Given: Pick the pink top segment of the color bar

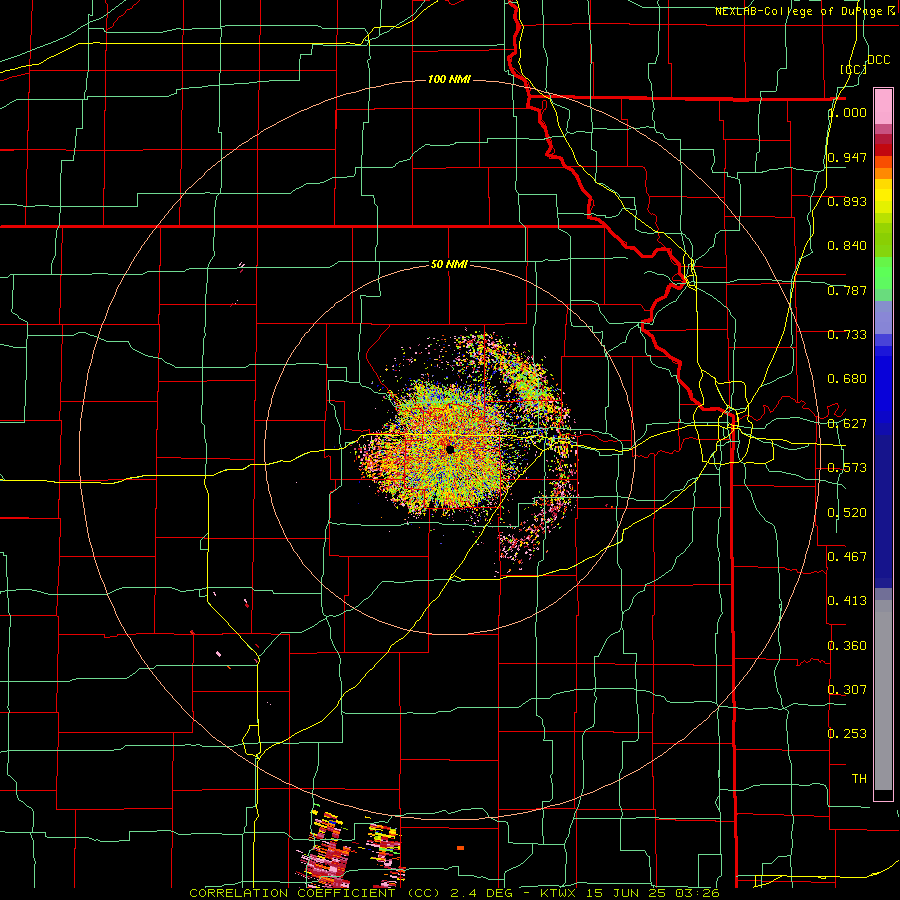Looking at the screenshot, I should coord(883,106).
